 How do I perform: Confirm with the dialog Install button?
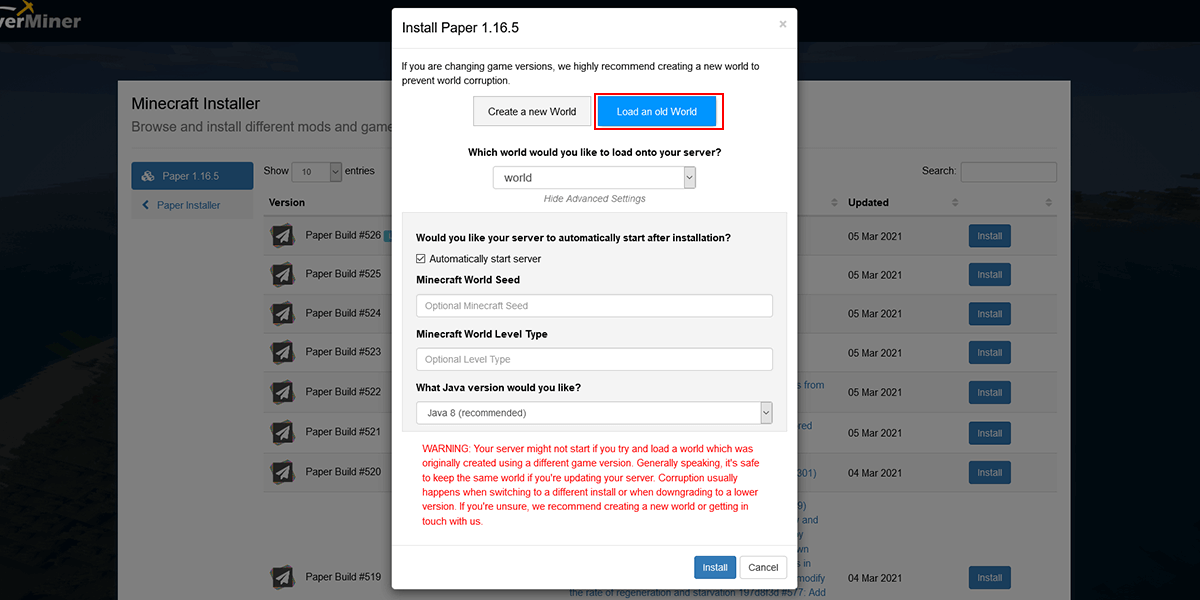(x=715, y=567)
